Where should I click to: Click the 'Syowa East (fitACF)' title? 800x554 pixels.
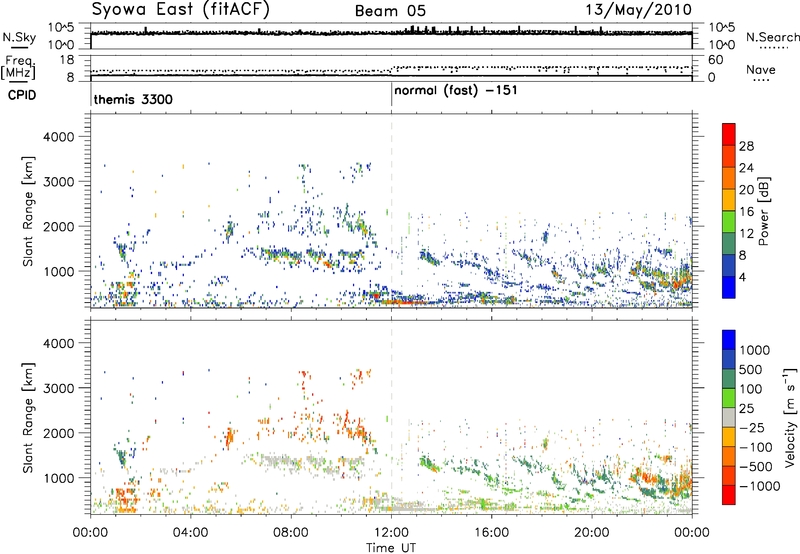click(180, 9)
